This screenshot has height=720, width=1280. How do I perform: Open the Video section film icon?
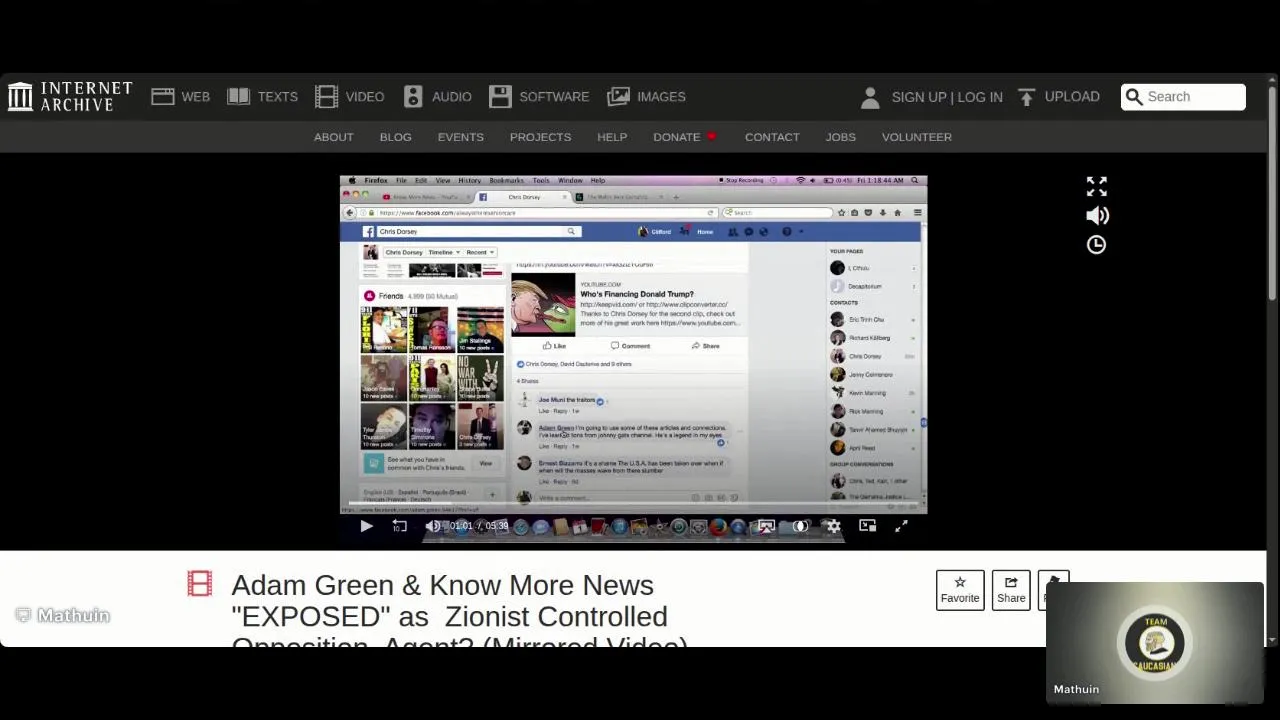(x=326, y=97)
